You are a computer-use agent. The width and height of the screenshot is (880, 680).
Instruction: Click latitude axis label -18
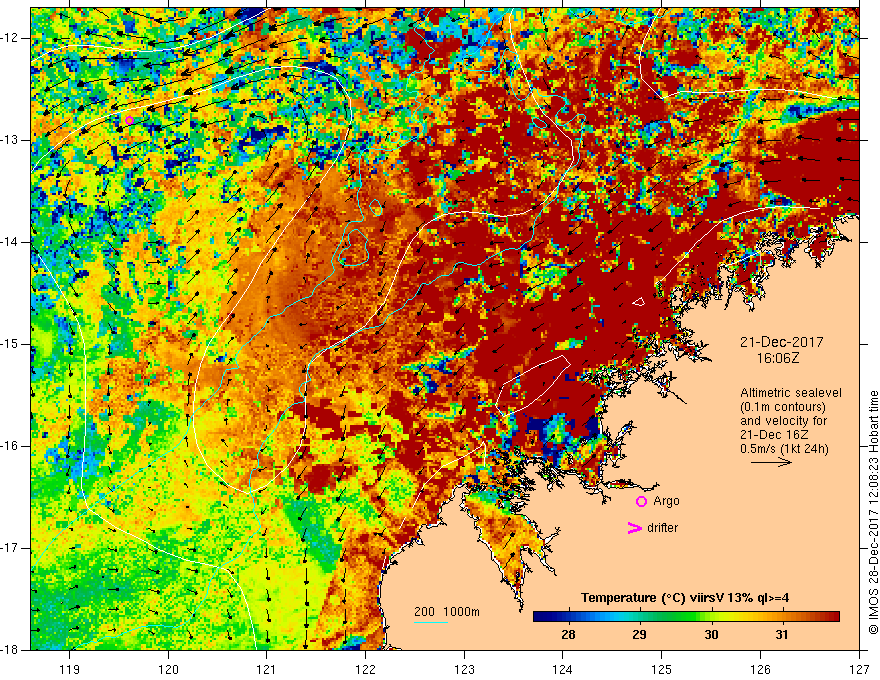point(11,650)
